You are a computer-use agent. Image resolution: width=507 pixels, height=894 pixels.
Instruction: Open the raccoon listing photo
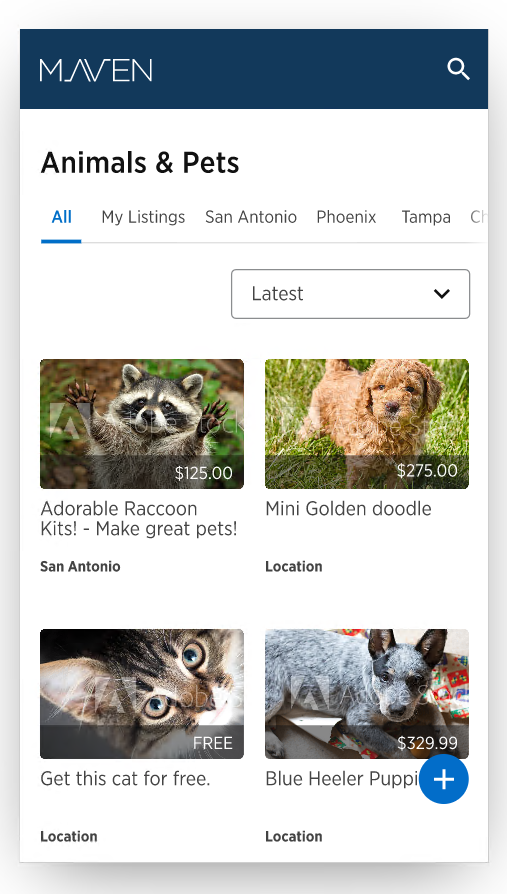tap(142, 424)
